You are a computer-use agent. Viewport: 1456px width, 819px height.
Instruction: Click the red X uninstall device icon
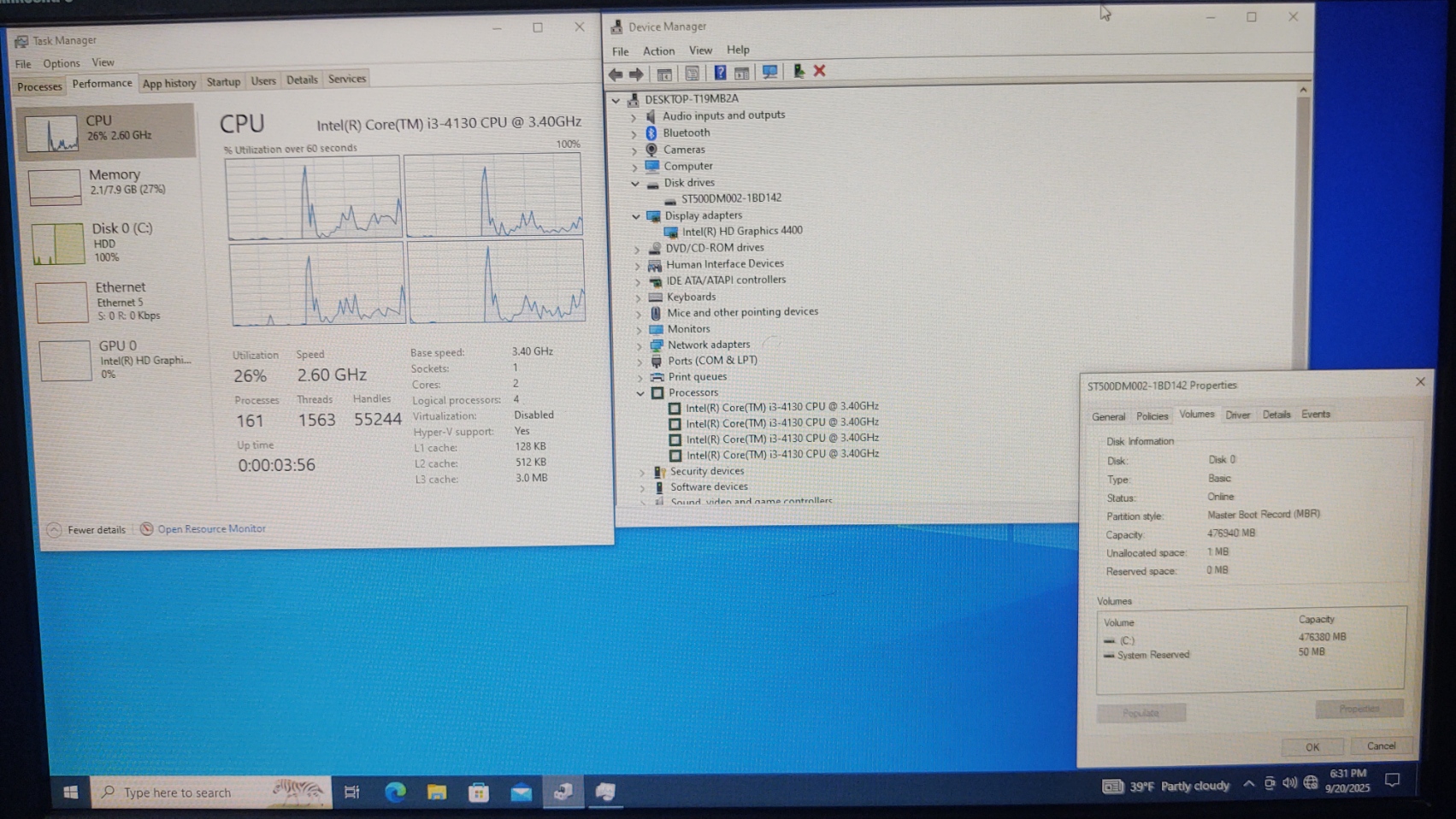[x=819, y=71]
